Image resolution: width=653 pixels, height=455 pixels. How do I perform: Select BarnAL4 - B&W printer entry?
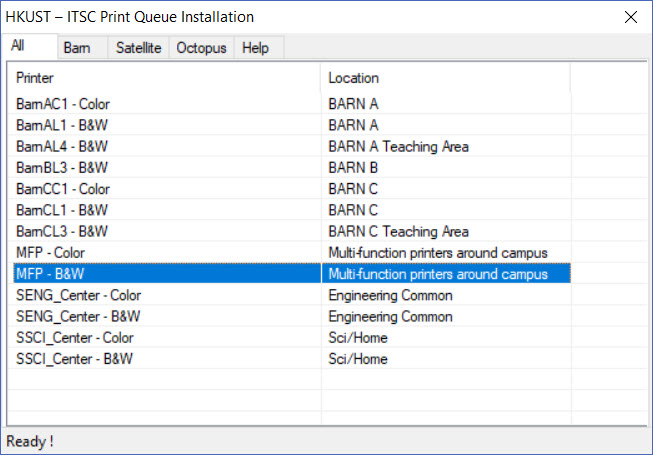62,146
